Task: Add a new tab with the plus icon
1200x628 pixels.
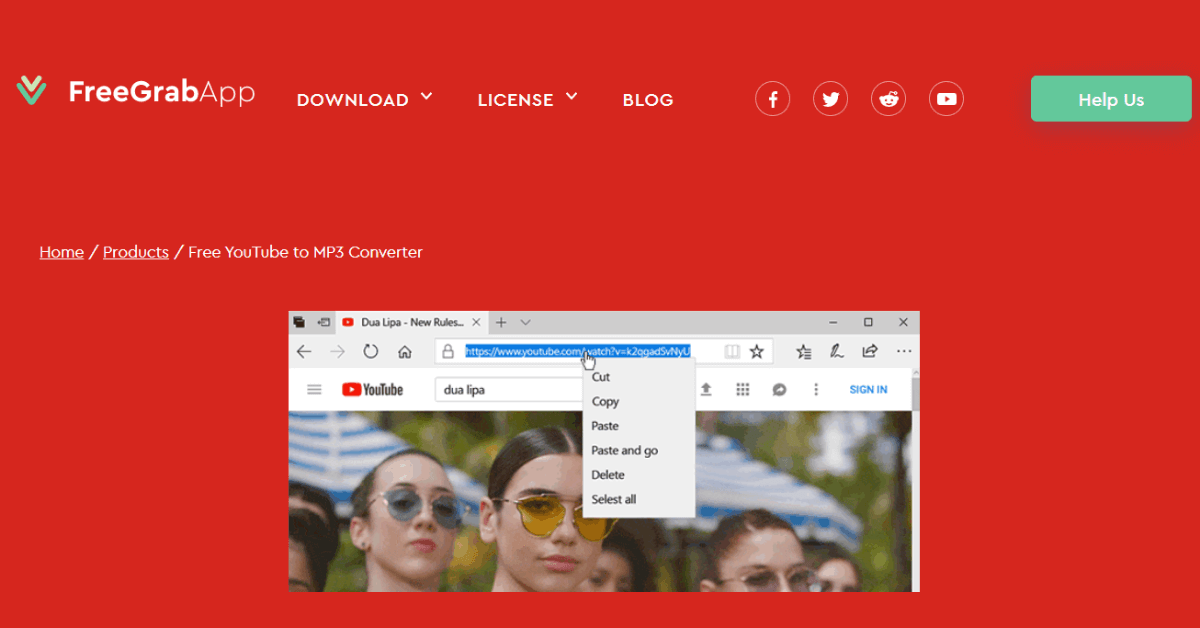Action: (x=502, y=322)
